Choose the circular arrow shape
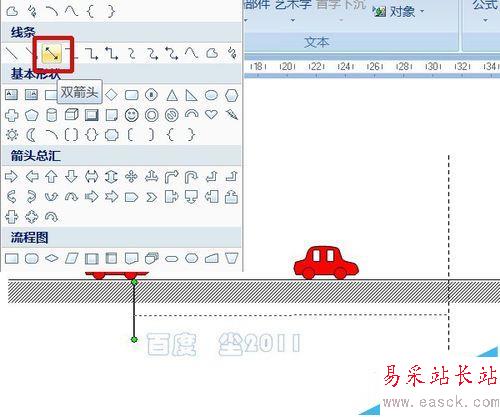The height and width of the screenshot is (417, 500). 51,217
